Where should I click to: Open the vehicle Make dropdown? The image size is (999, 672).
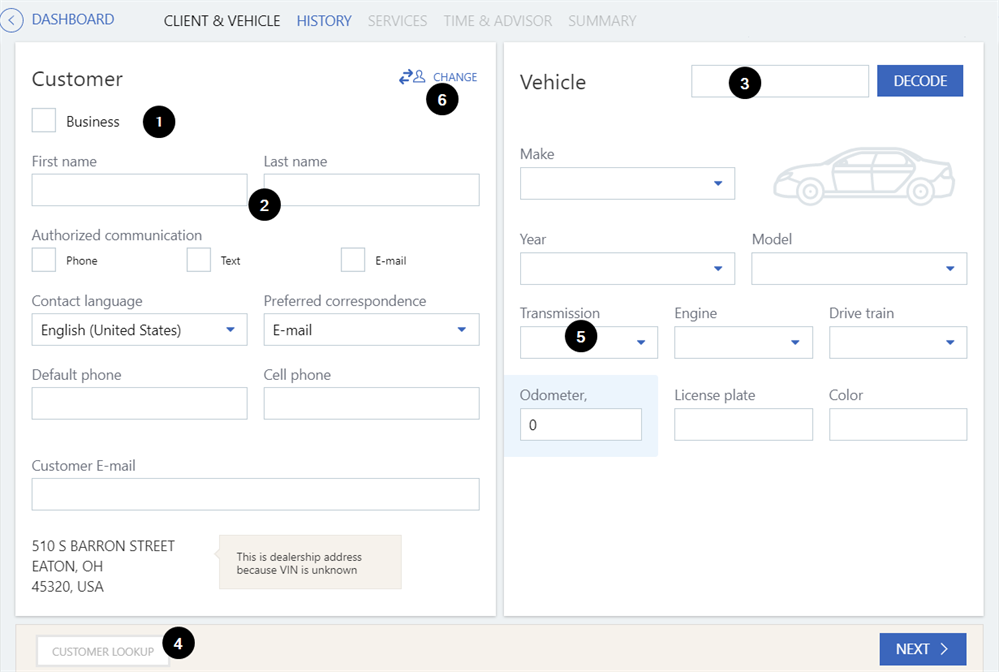pos(627,183)
